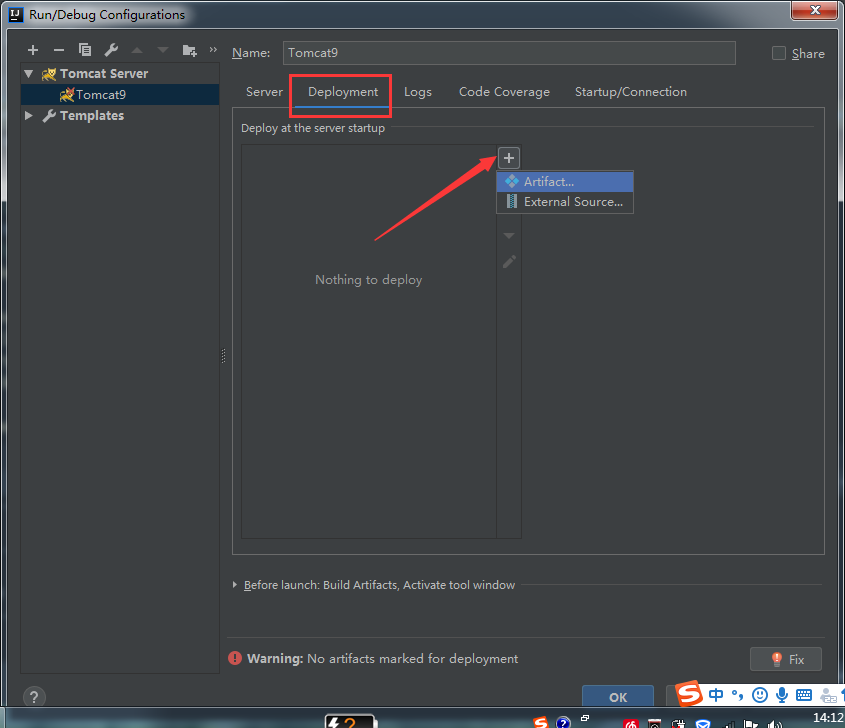
Task: Focus the Name input field
Action: (509, 53)
